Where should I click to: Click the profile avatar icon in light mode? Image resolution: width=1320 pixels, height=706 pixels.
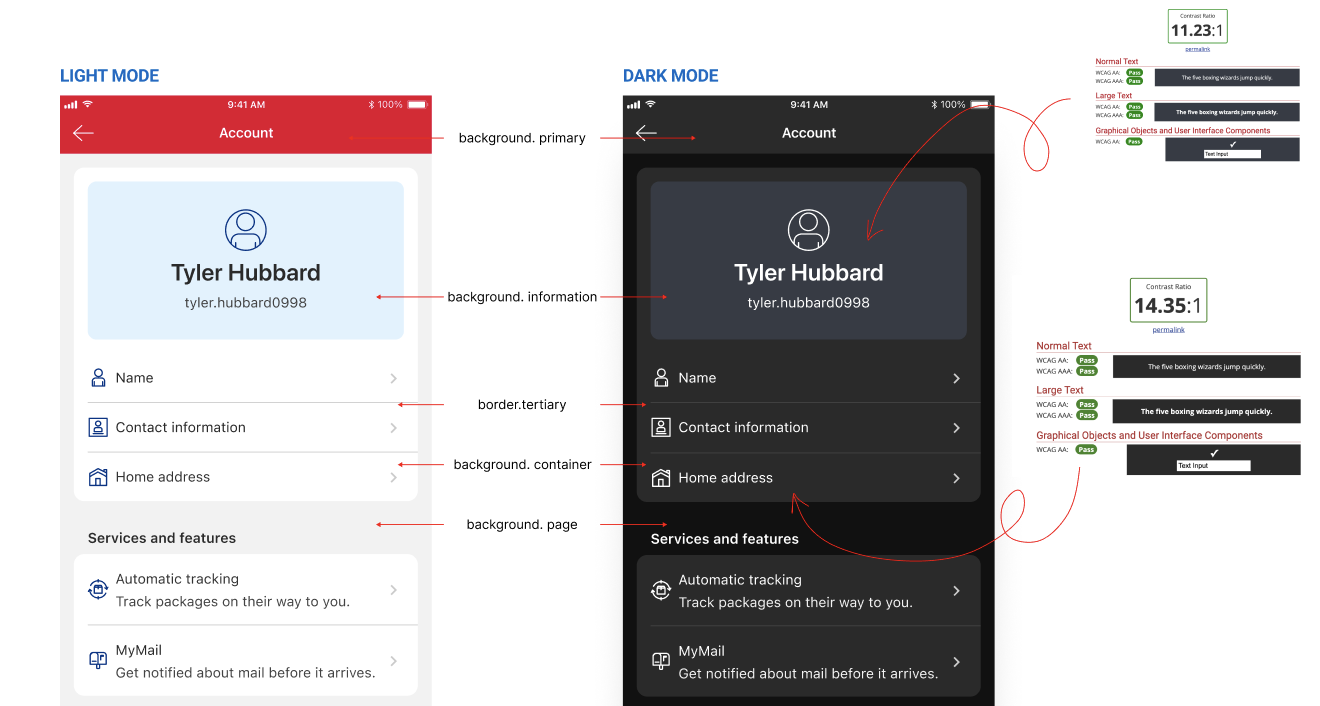(246, 230)
